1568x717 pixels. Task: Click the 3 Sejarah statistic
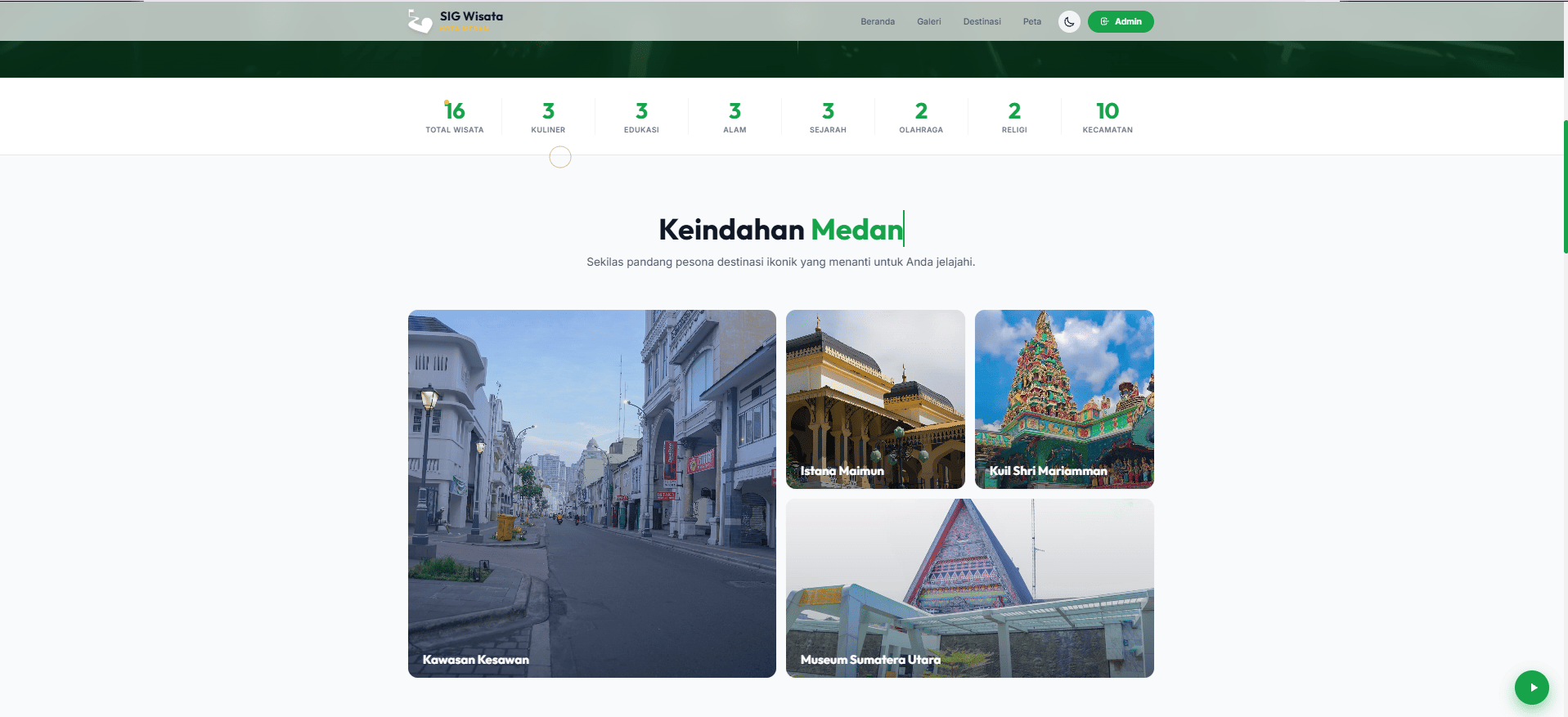coord(828,117)
